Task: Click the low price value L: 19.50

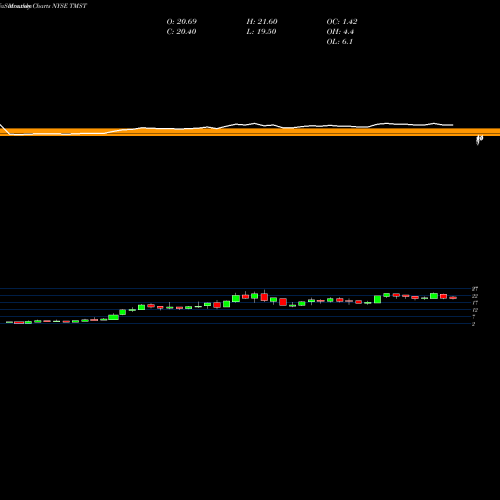Action: pos(261,32)
